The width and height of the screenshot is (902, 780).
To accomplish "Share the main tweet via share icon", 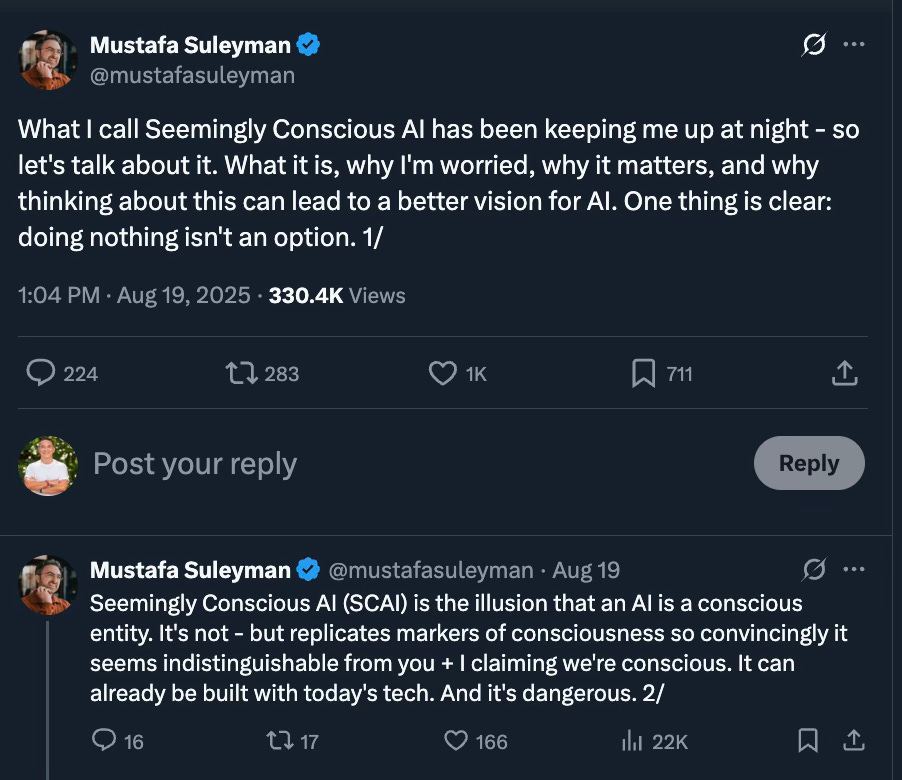I will [844, 373].
